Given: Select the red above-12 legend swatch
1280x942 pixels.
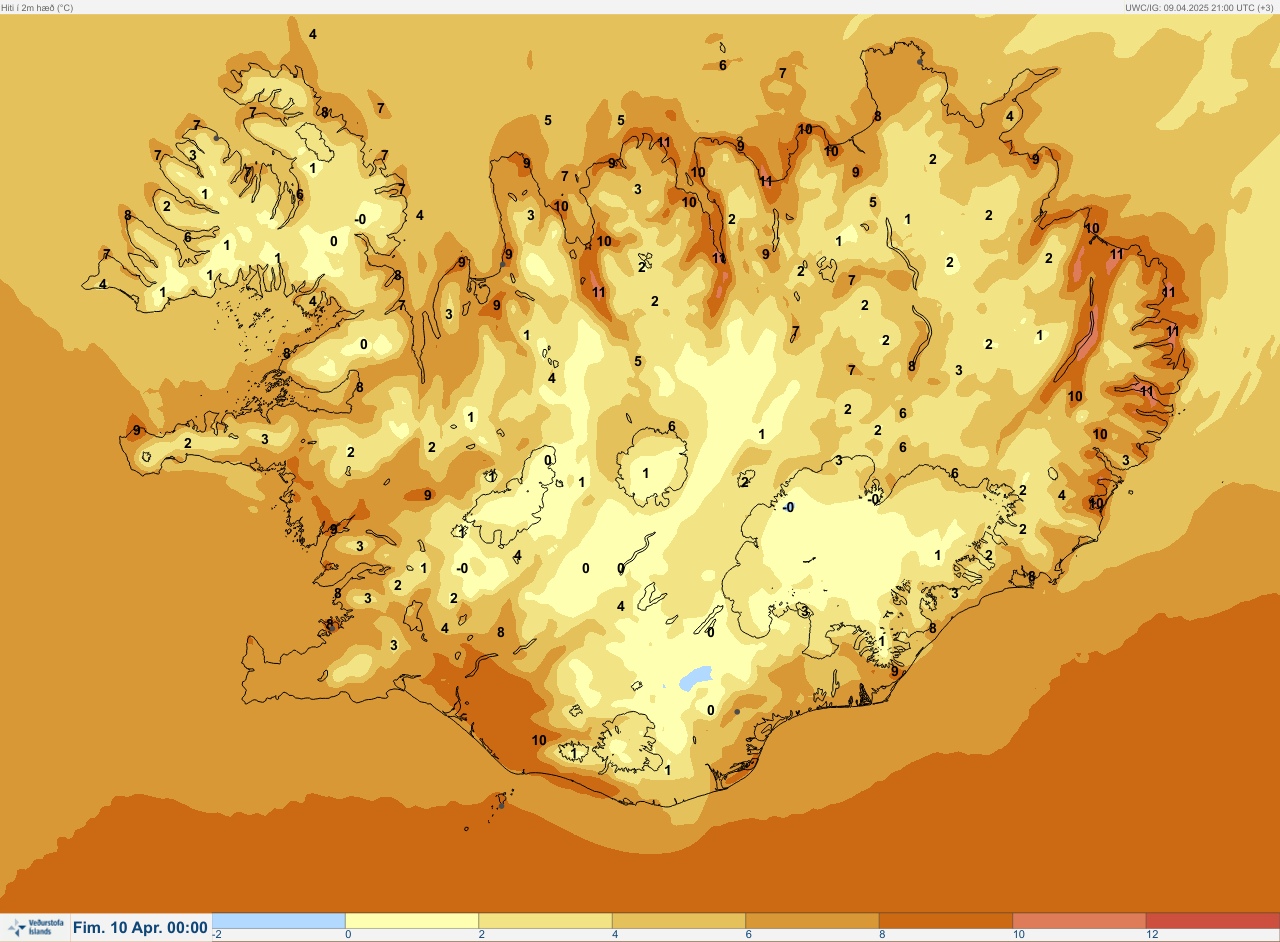Looking at the screenshot, I should click(1212, 920).
